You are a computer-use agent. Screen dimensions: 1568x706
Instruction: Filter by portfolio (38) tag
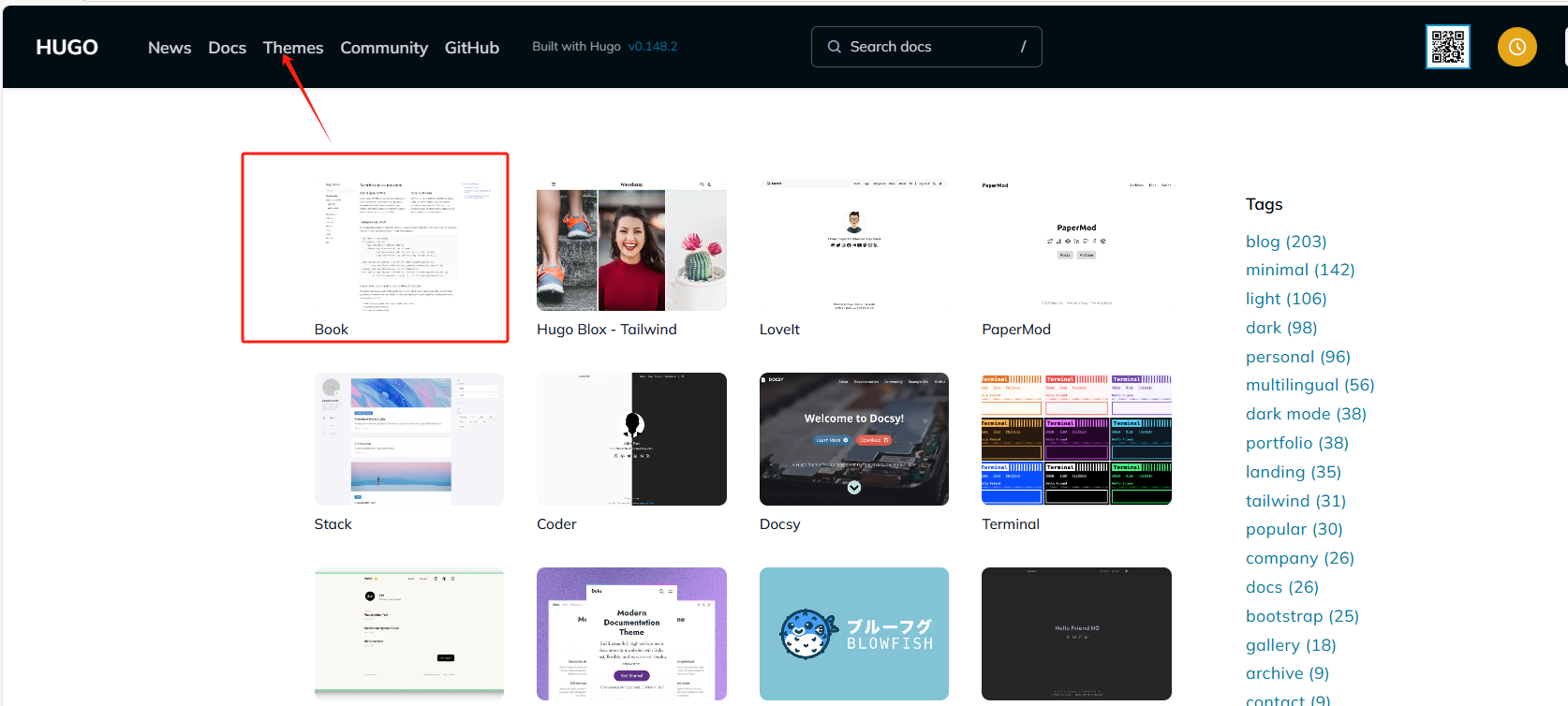[1297, 443]
